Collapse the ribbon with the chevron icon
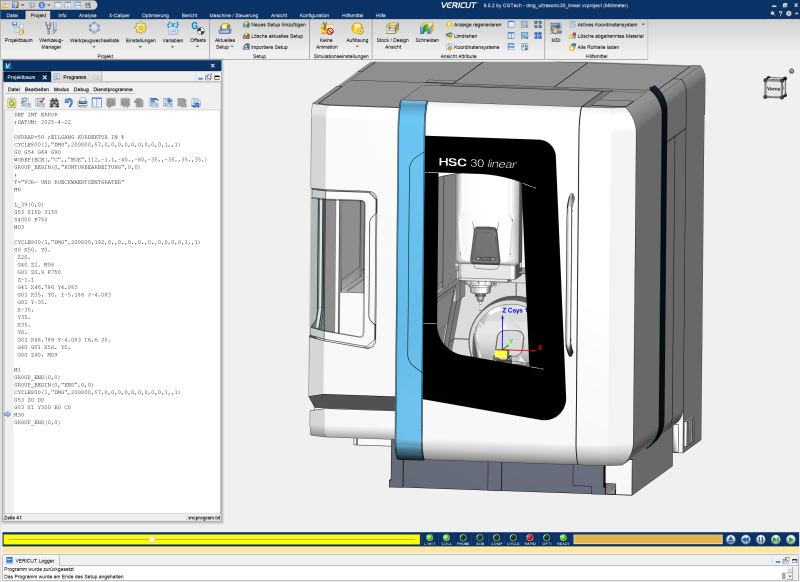 point(796,14)
